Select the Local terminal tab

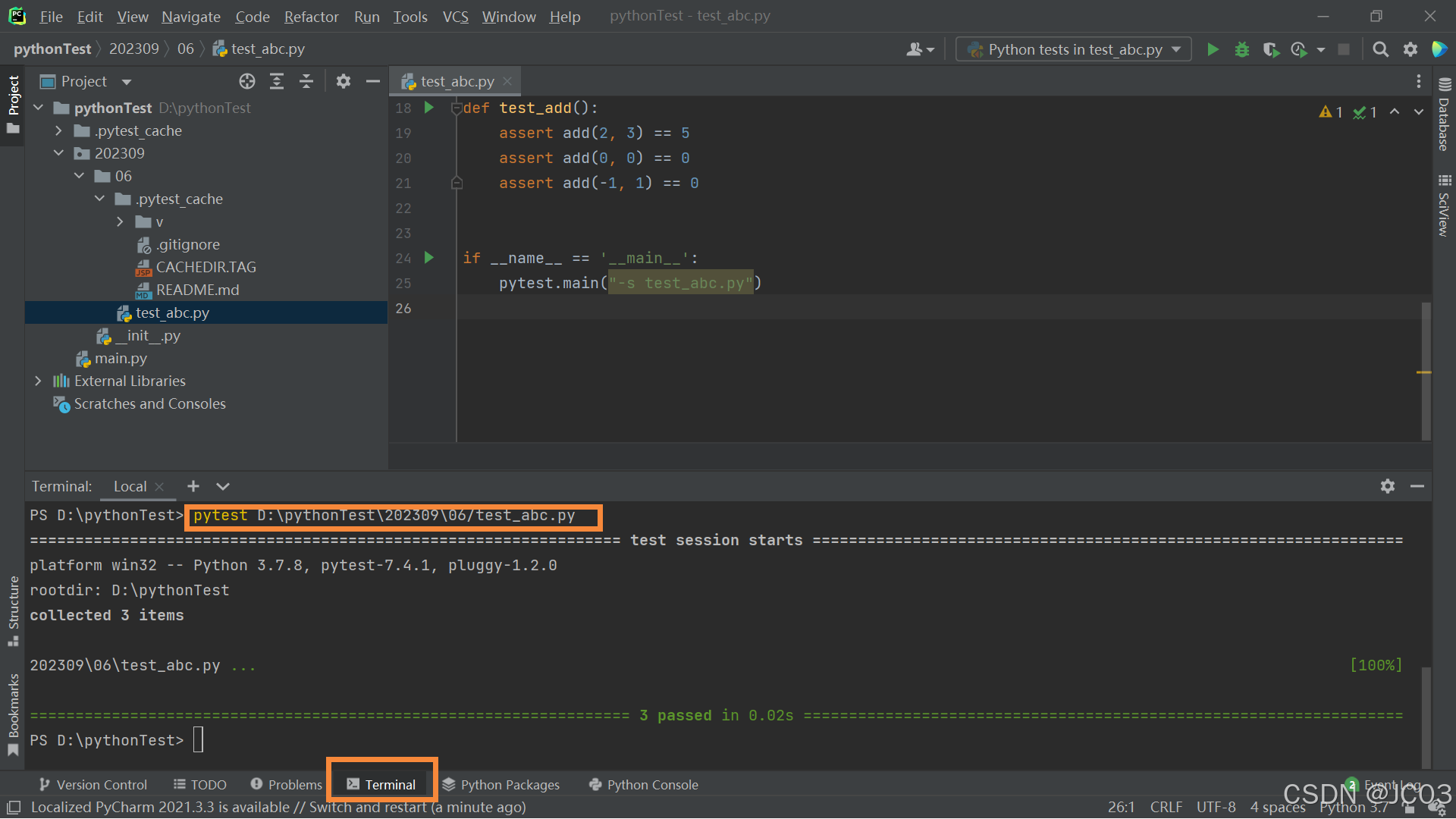pos(130,486)
